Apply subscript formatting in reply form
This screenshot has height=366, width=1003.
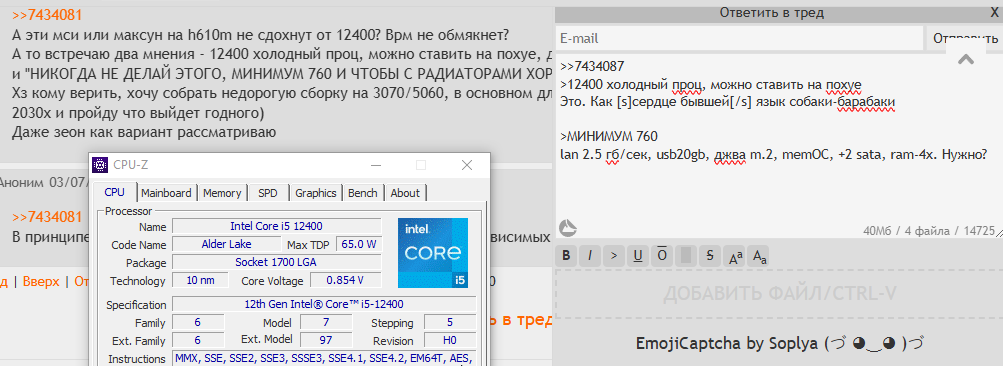click(759, 256)
